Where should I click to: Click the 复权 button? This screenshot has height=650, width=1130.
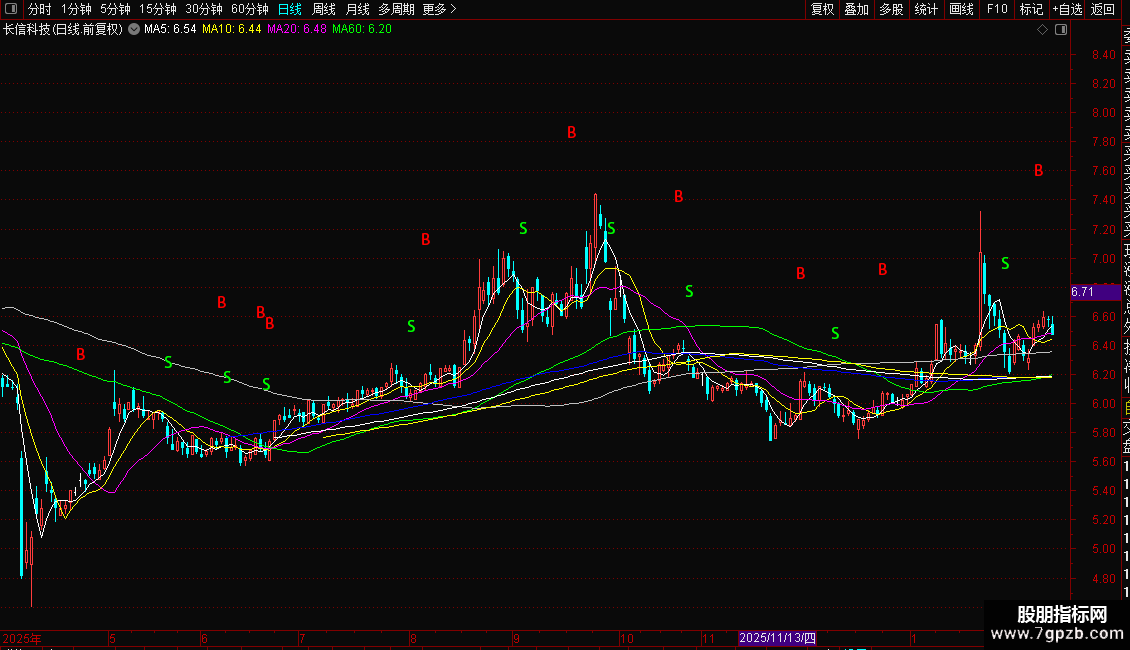click(x=822, y=9)
